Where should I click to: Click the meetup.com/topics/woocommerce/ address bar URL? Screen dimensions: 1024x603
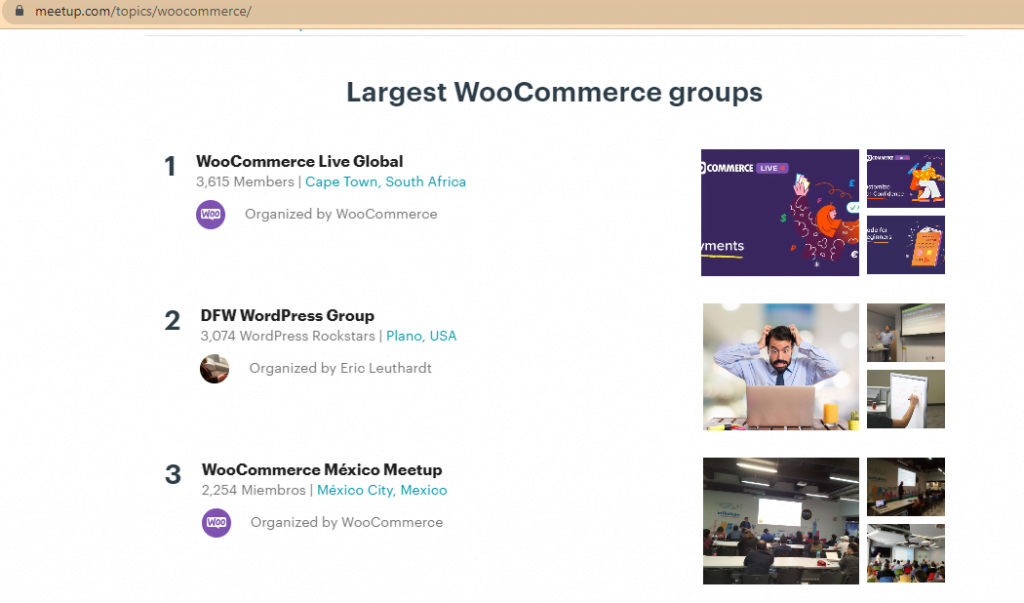point(143,11)
